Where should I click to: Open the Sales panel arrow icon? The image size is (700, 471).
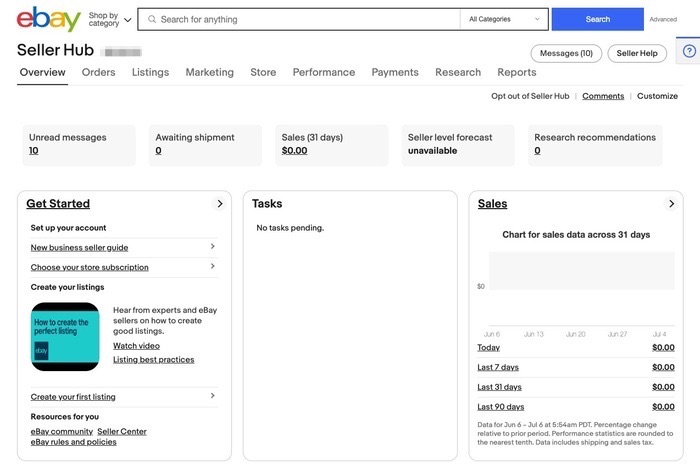[672, 204]
